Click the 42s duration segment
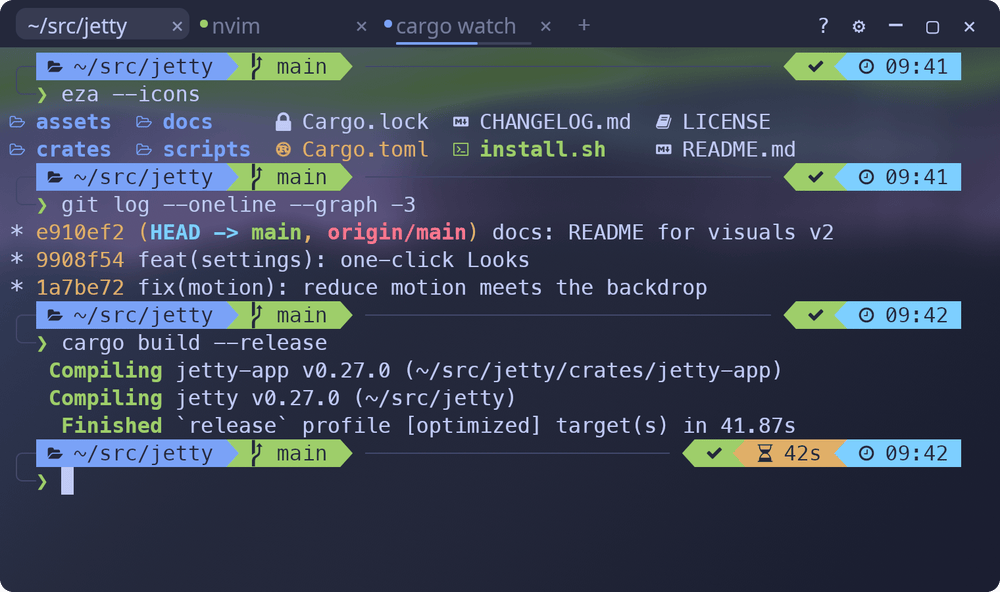The image size is (1000, 592). (789, 454)
